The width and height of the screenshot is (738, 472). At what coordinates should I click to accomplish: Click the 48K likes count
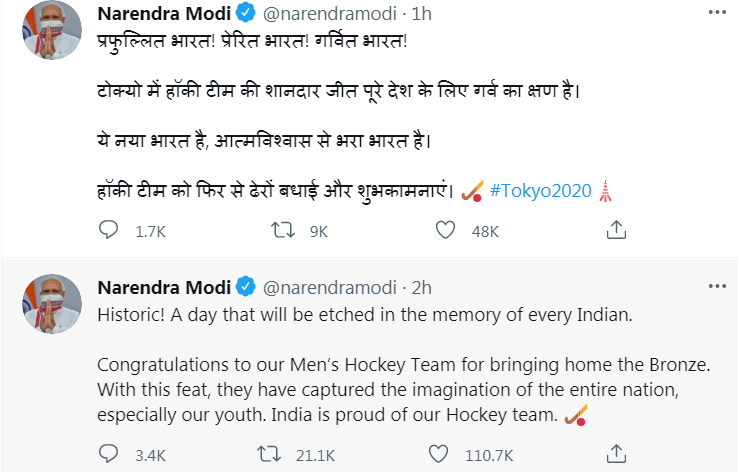485,232
